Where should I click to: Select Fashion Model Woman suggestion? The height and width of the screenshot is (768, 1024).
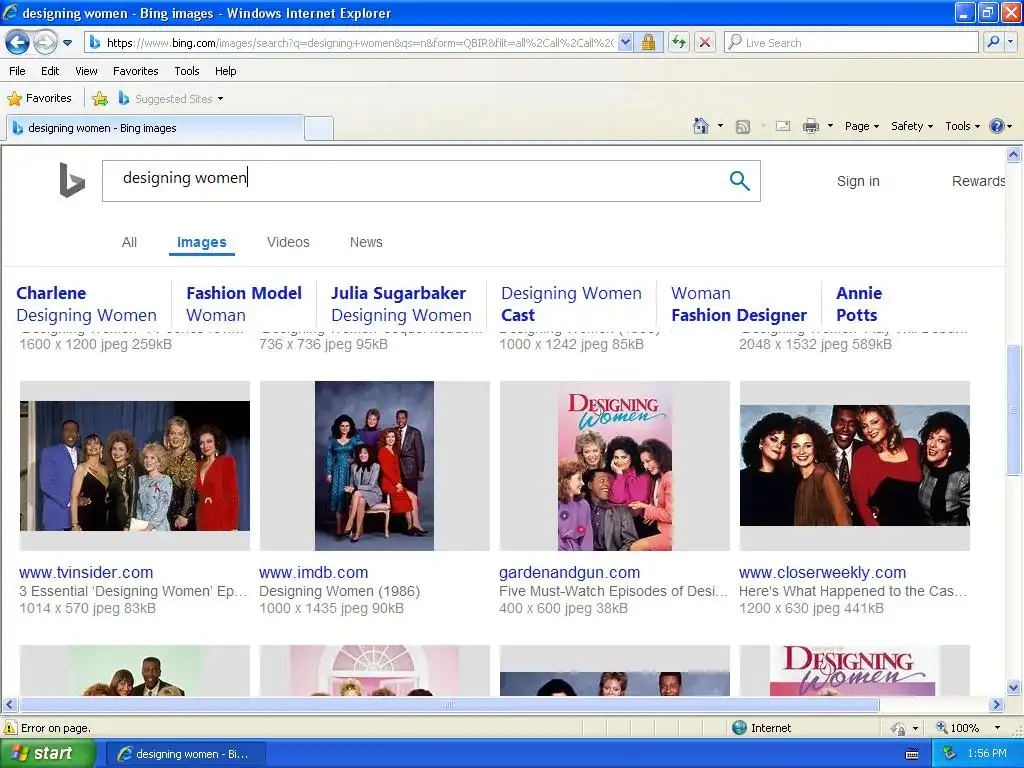pyautogui.click(x=244, y=304)
